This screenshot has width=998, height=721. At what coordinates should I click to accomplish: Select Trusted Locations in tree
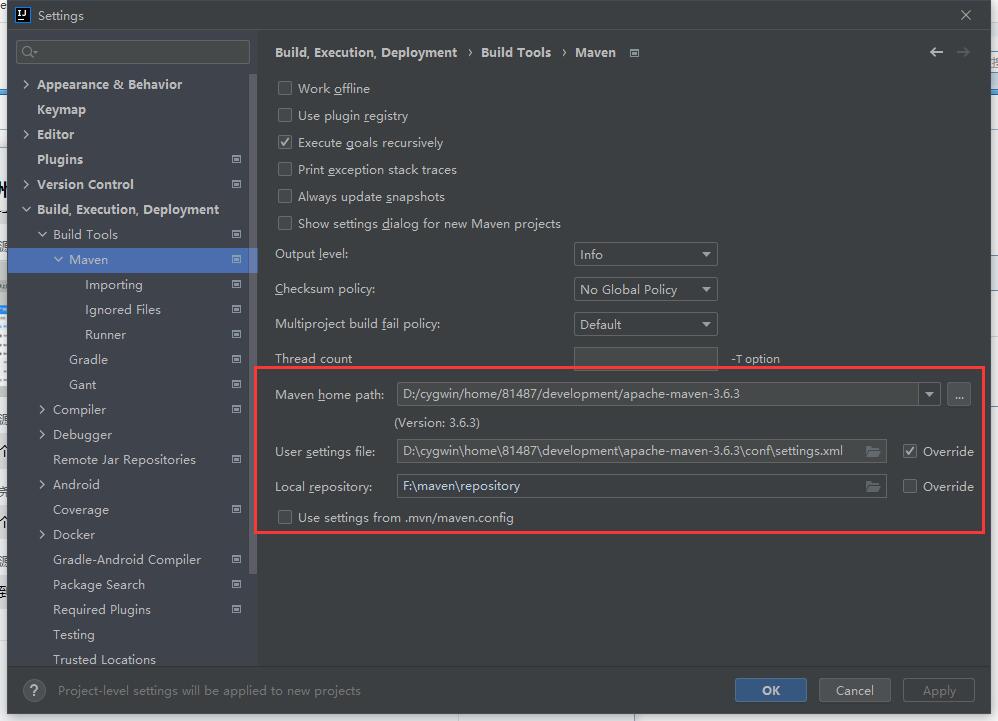(104, 659)
